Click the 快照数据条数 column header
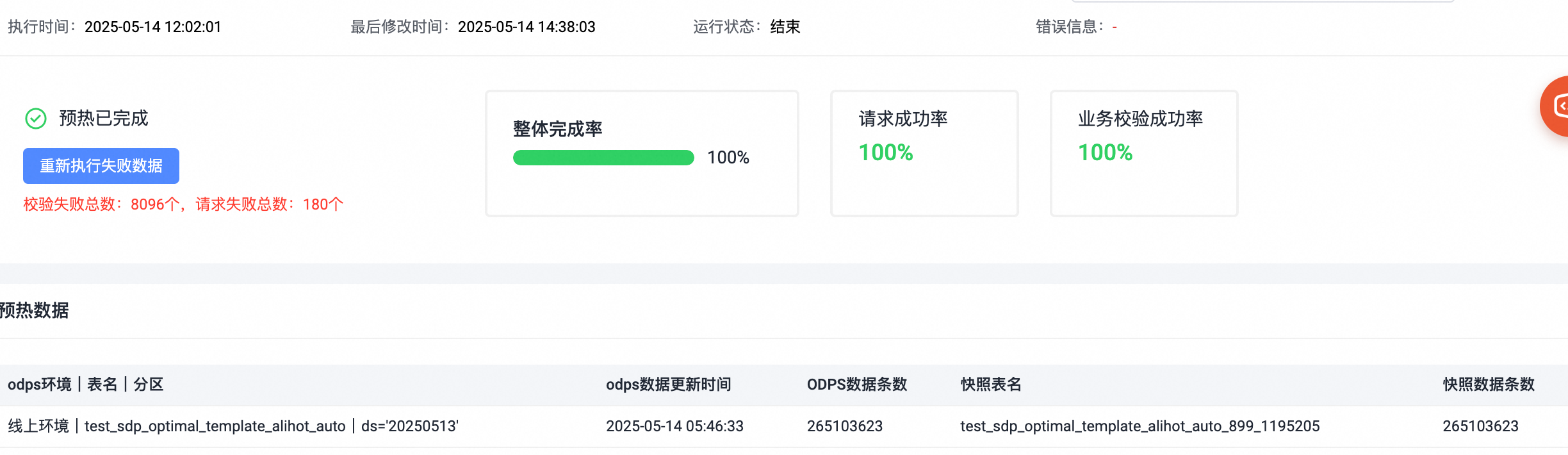The width and height of the screenshot is (1568, 455). click(1489, 385)
